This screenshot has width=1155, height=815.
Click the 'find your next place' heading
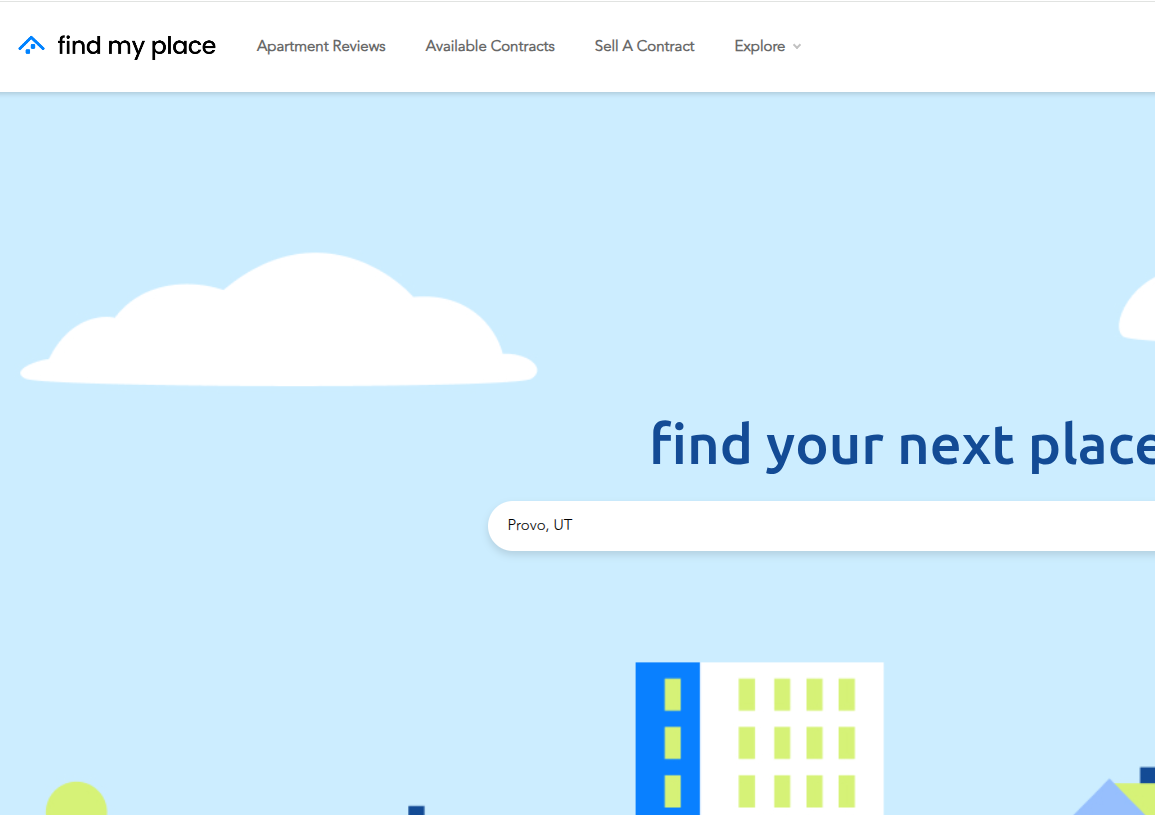click(900, 445)
